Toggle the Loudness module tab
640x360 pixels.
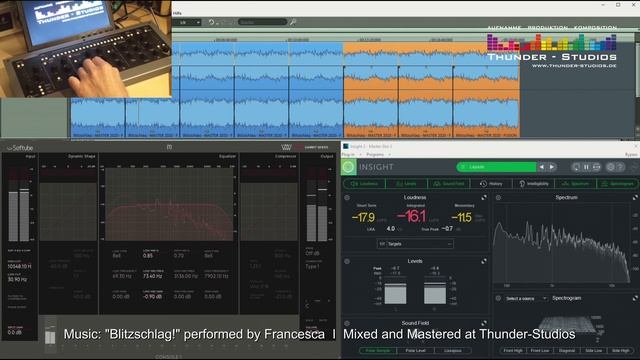(x=364, y=184)
